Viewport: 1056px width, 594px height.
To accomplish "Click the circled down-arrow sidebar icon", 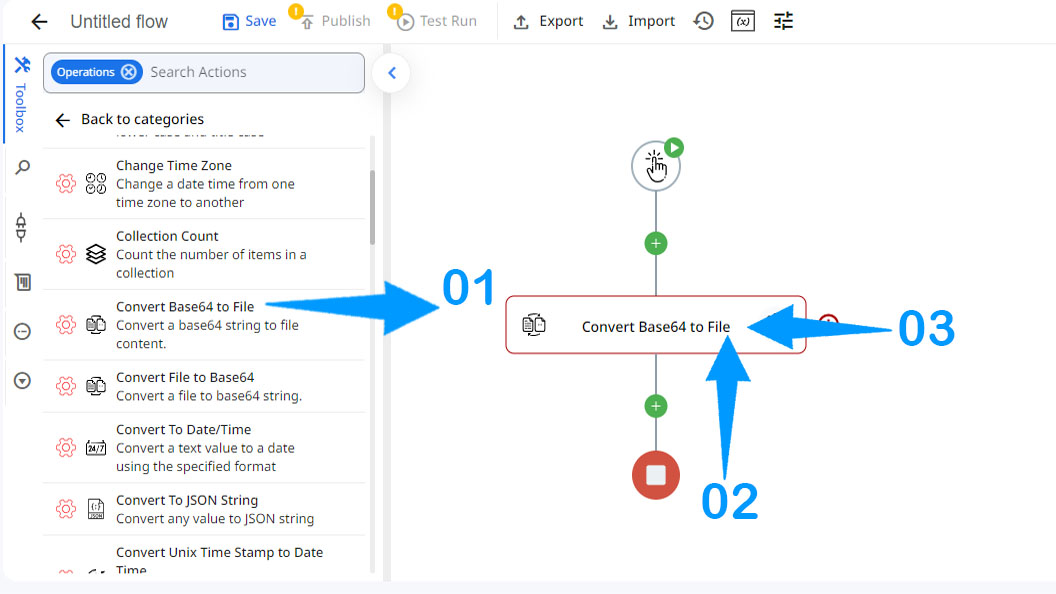I will click(x=22, y=381).
